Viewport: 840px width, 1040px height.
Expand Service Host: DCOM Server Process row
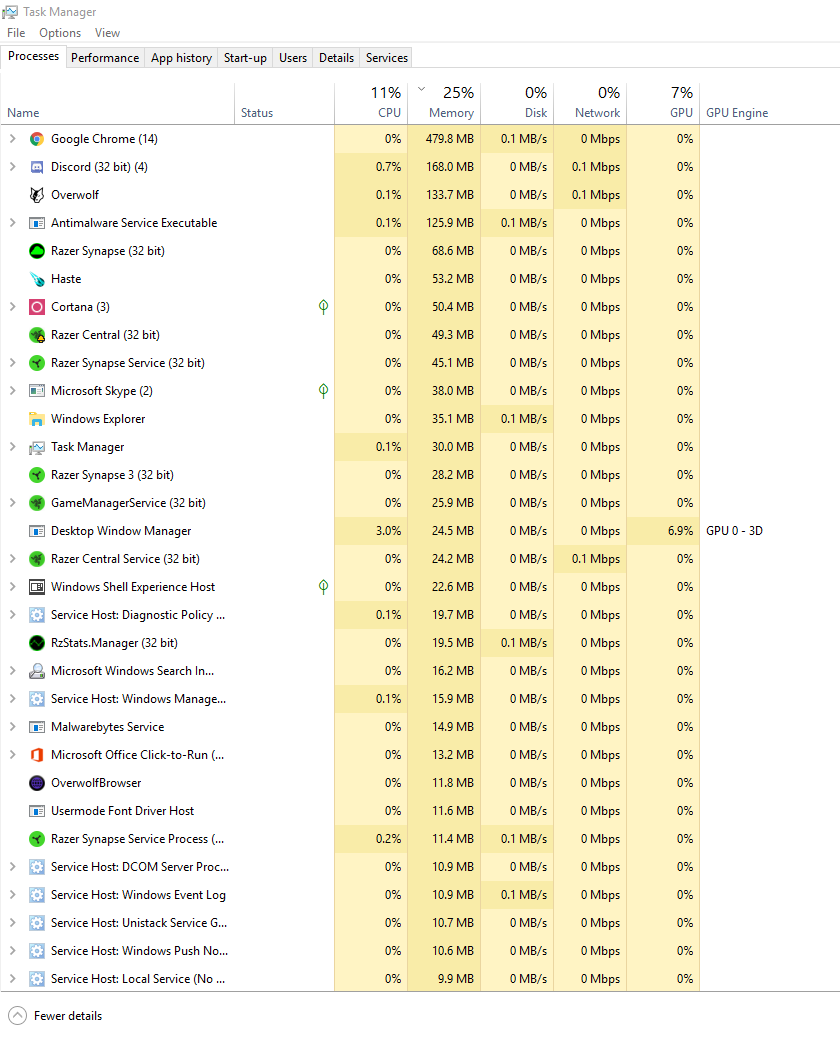[x=13, y=867]
